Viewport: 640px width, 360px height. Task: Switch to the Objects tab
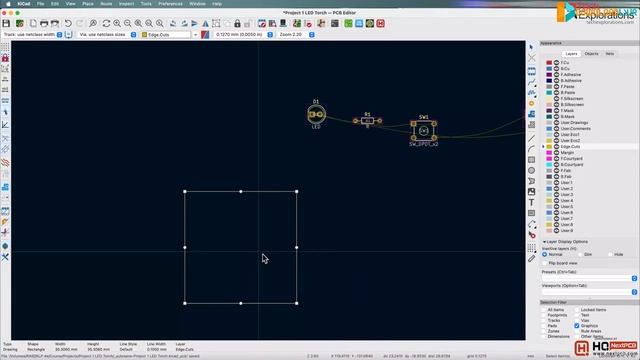pyautogui.click(x=591, y=54)
